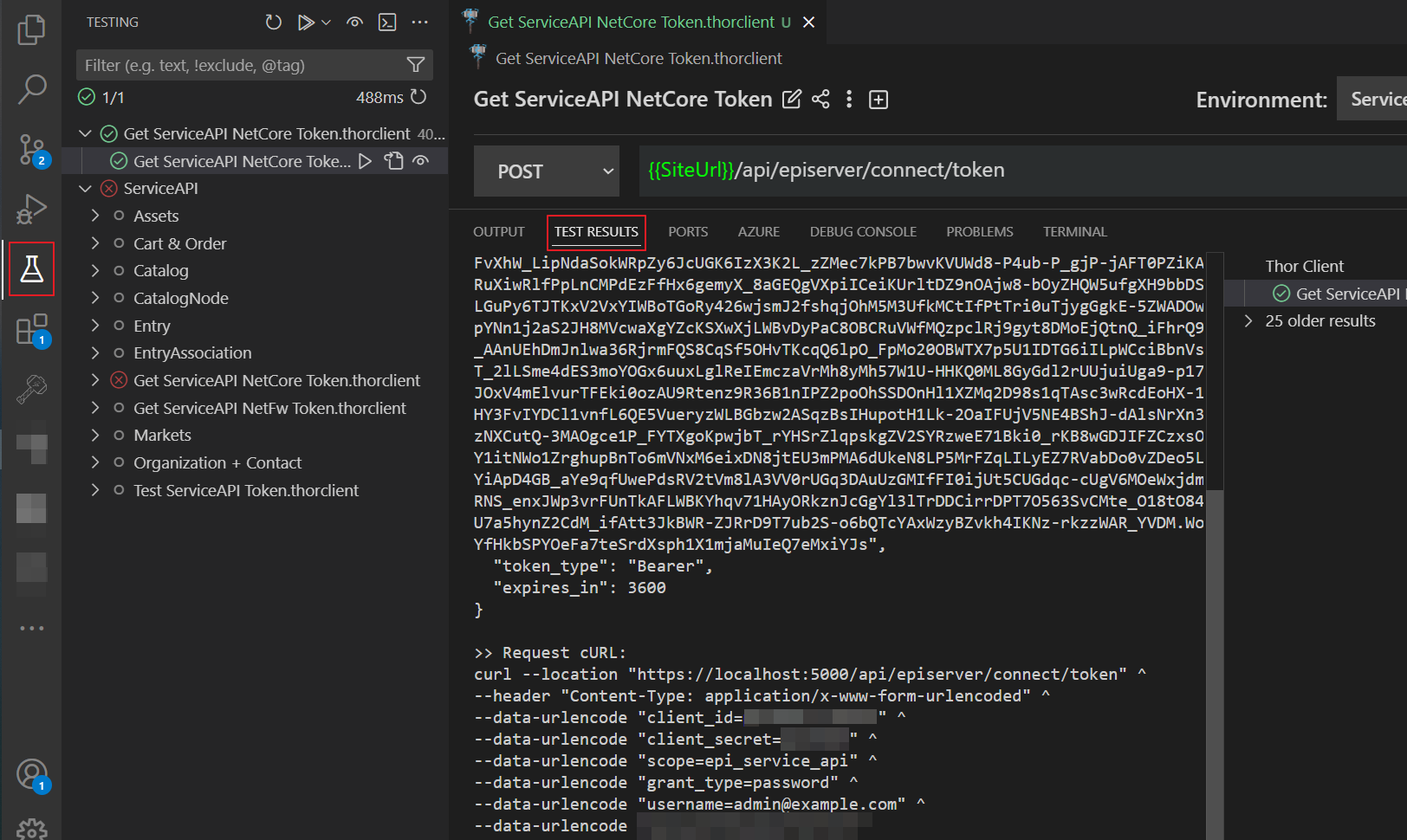Open Extensions view in activity bar
Screen dimensions: 1407x840
tap(31, 330)
